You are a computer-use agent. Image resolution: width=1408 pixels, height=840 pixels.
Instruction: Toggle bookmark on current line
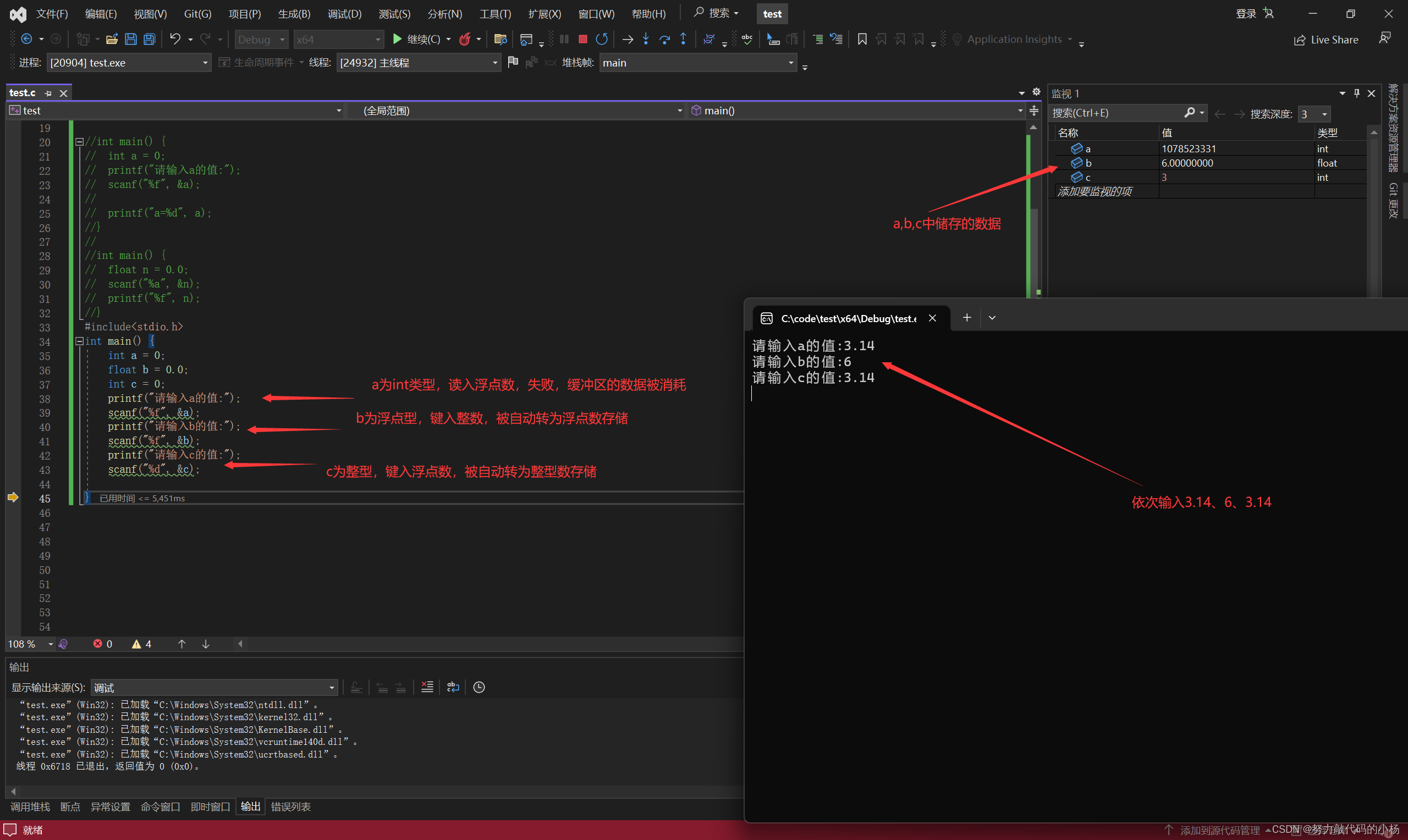click(862, 39)
